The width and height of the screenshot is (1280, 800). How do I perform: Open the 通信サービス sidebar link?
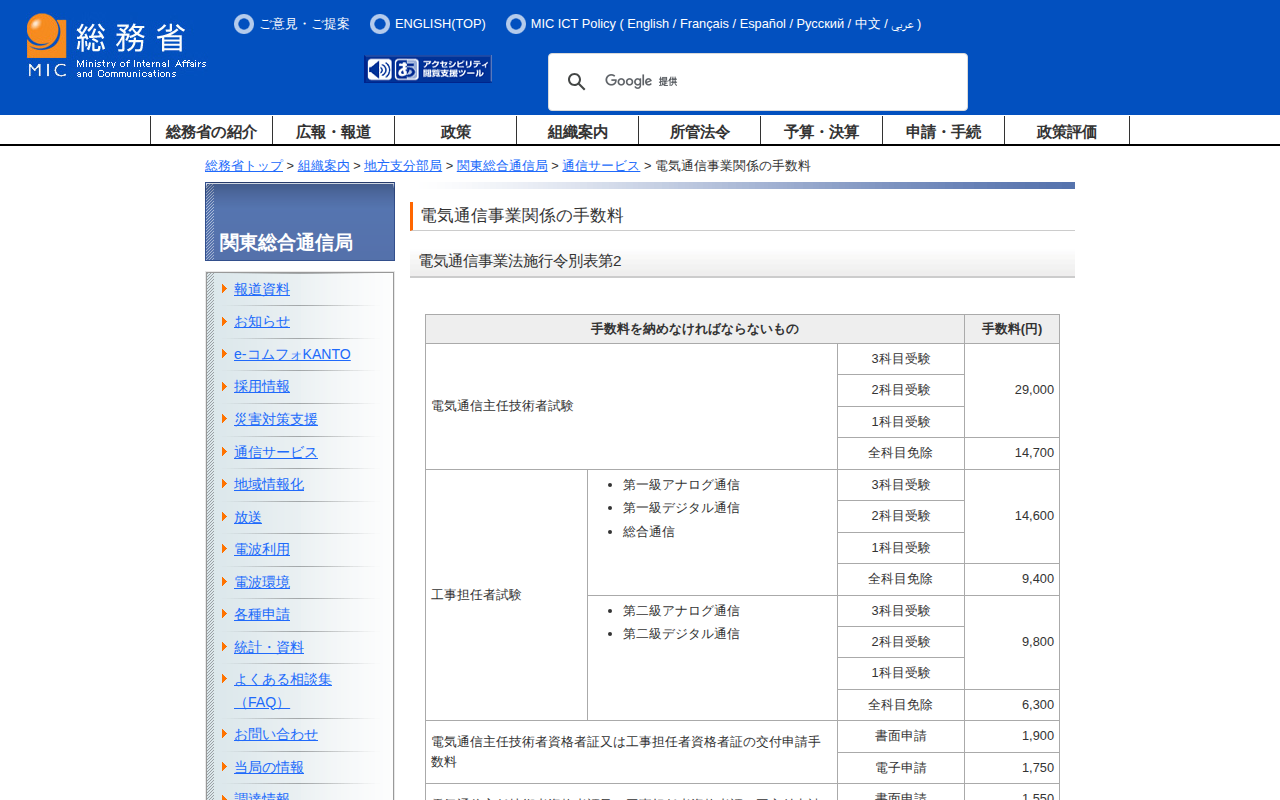[276, 452]
